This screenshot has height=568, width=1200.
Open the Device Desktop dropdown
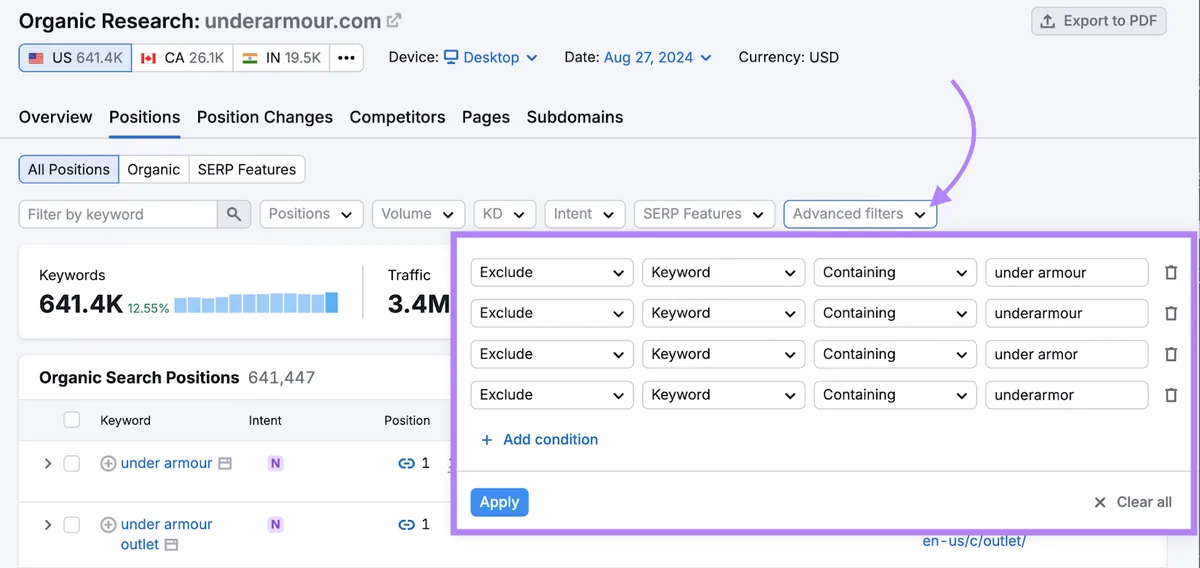pyautogui.click(x=490, y=57)
